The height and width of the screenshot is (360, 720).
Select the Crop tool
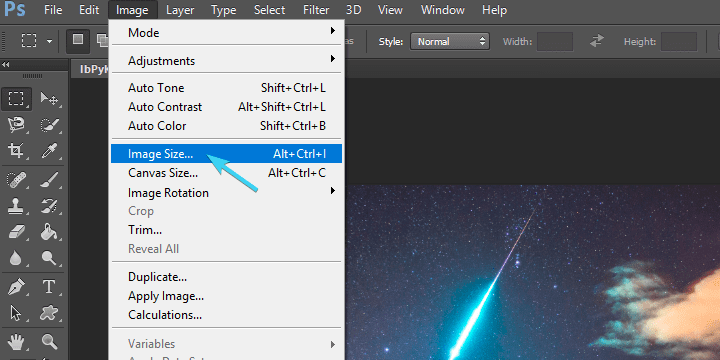[x=17, y=150]
